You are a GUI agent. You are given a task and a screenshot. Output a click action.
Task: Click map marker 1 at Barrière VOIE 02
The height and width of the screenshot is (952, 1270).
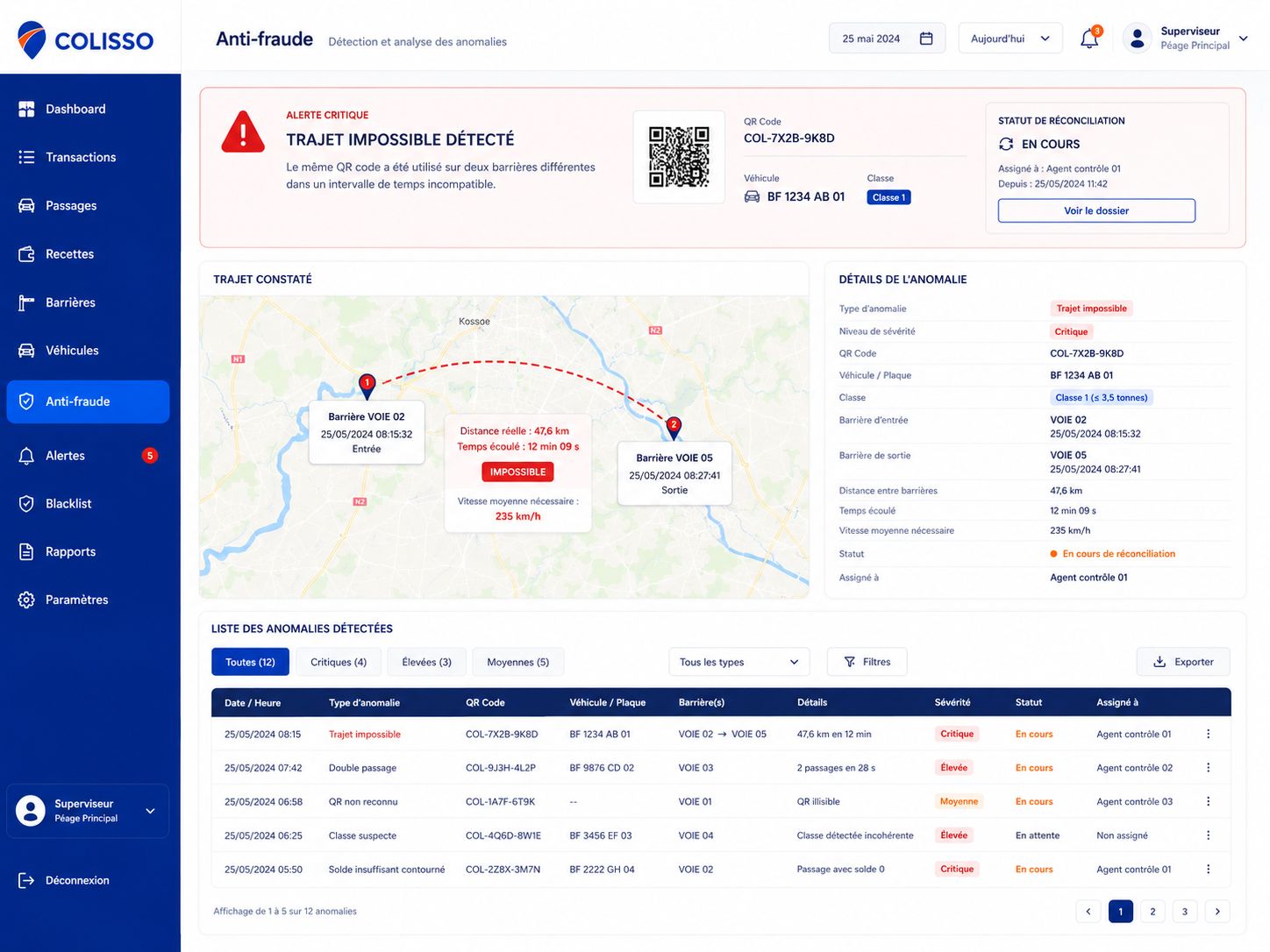367,385
